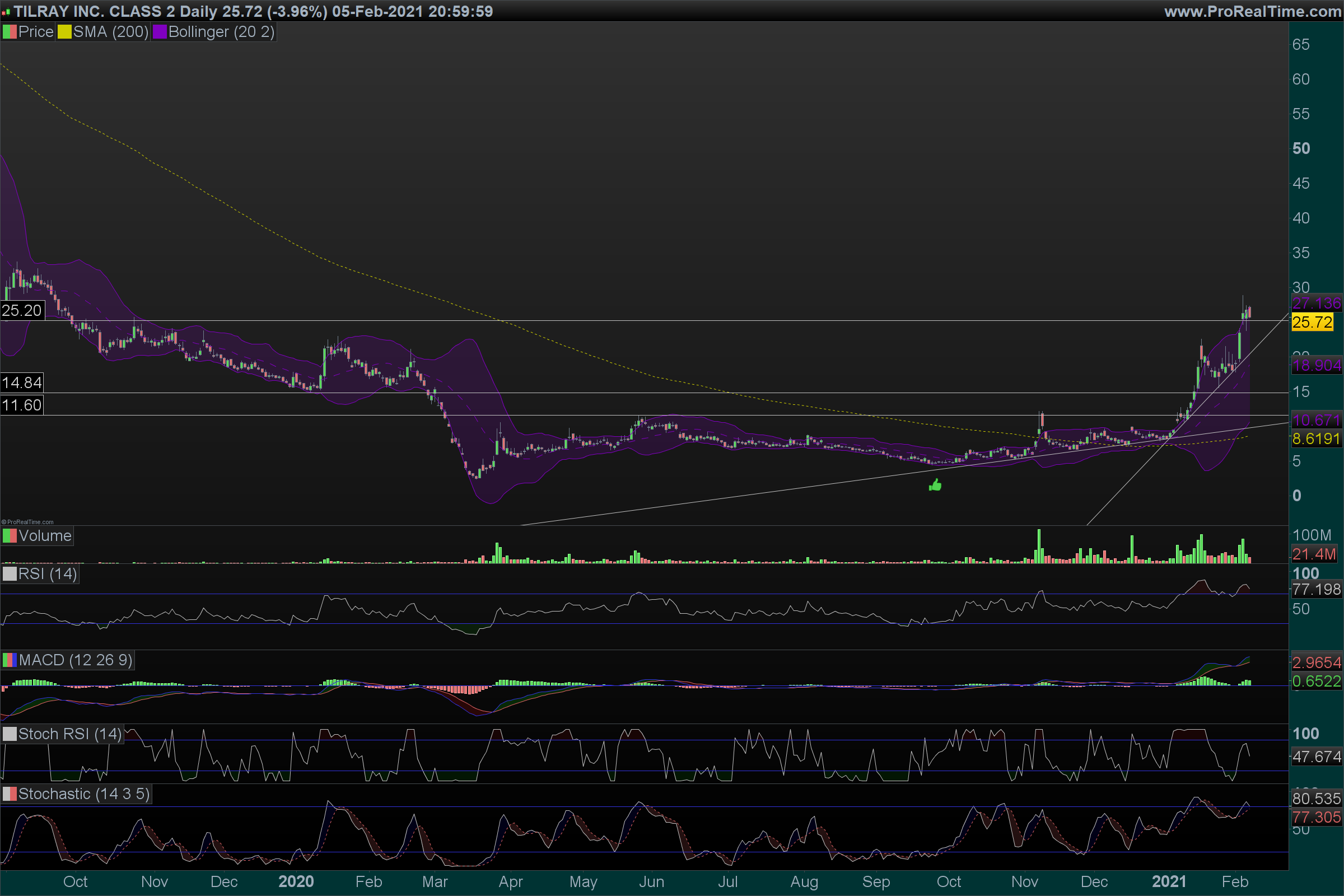Viewport: 1344px width, 896px height.
Task: Click the Volume panel legend icon
Action: [x=9, y=536]
